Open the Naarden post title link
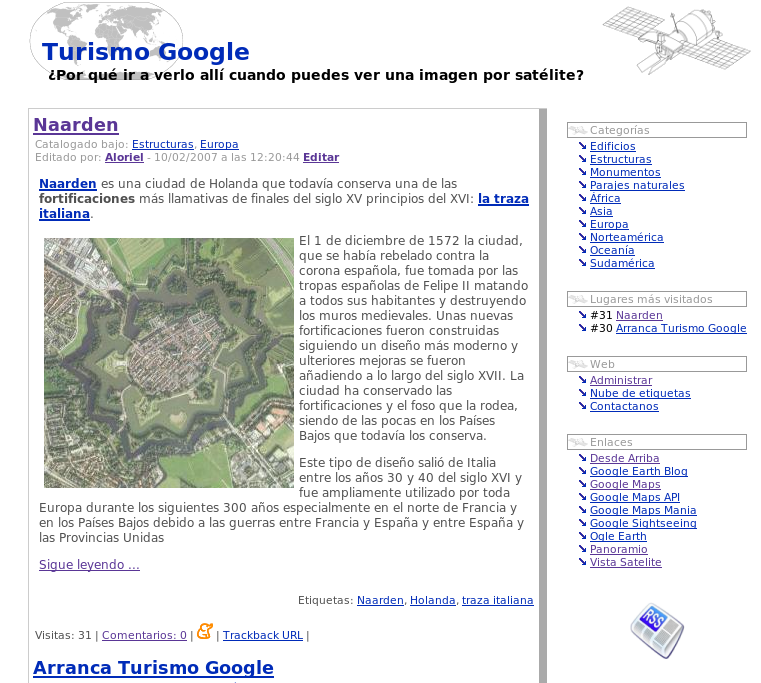The height and width of the screenshot is (683, 761). click(x=76, y=125)
